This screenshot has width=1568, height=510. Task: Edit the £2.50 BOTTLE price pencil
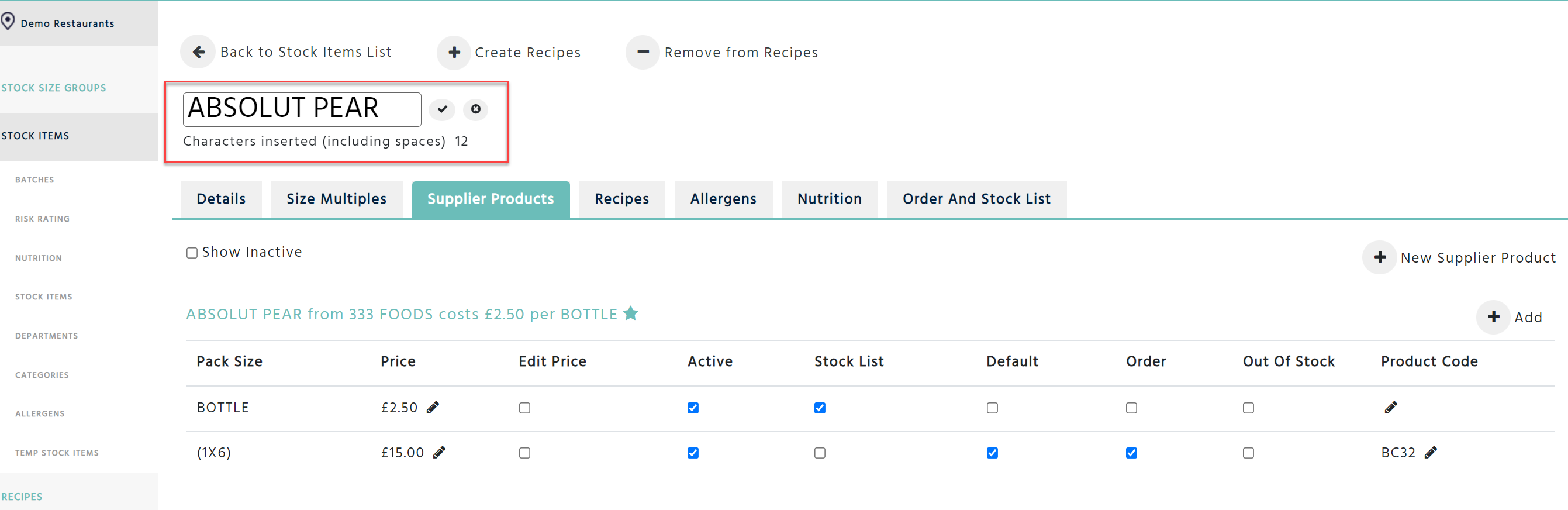tap(433, 408)
